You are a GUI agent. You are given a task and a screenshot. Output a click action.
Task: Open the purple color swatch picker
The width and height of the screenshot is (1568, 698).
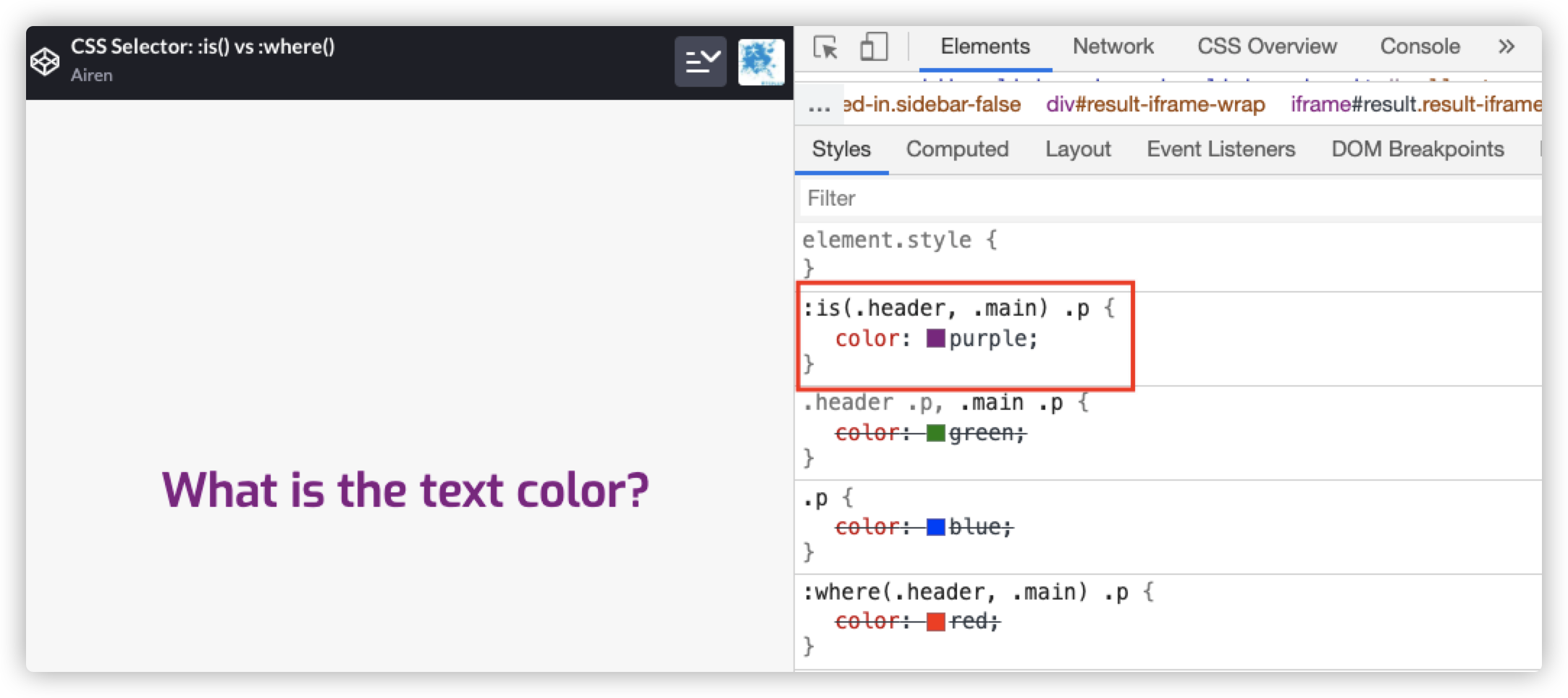[936, 339]
